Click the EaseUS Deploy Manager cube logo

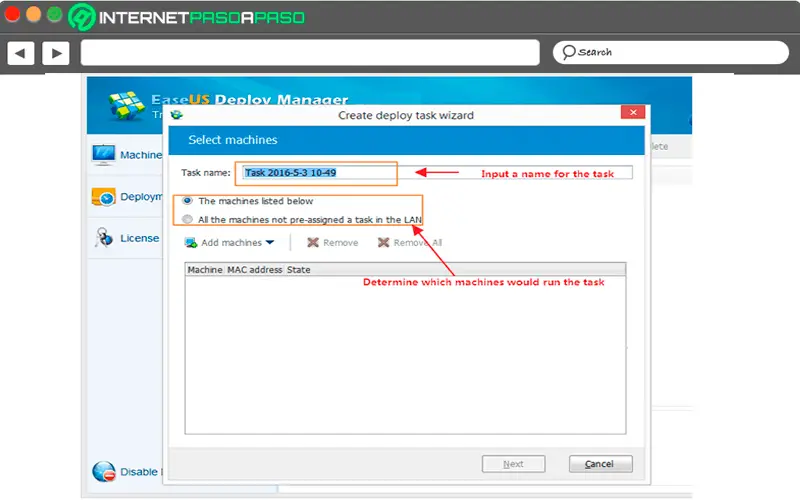(x=126, y=105)
